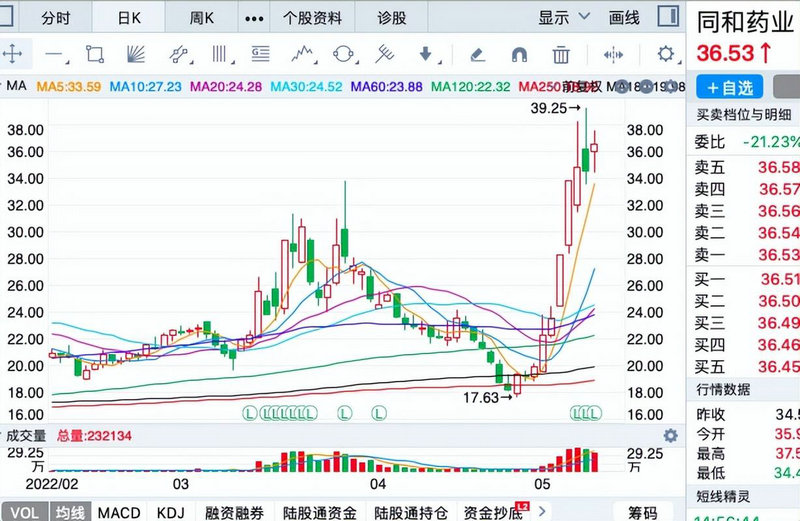Toggle the 均线 moving average overlay
The height and width of the screenshot is (521, 800).
coord(71,512)
